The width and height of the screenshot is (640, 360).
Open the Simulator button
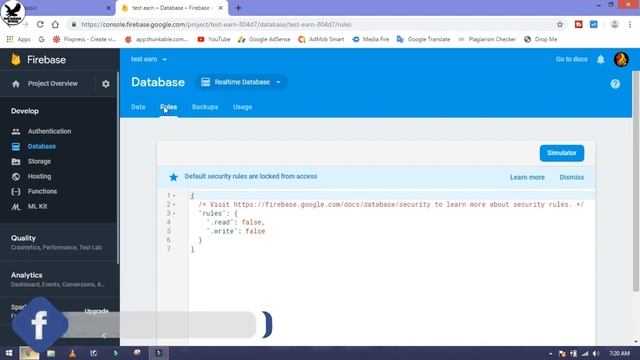click(x=562, y=153)
